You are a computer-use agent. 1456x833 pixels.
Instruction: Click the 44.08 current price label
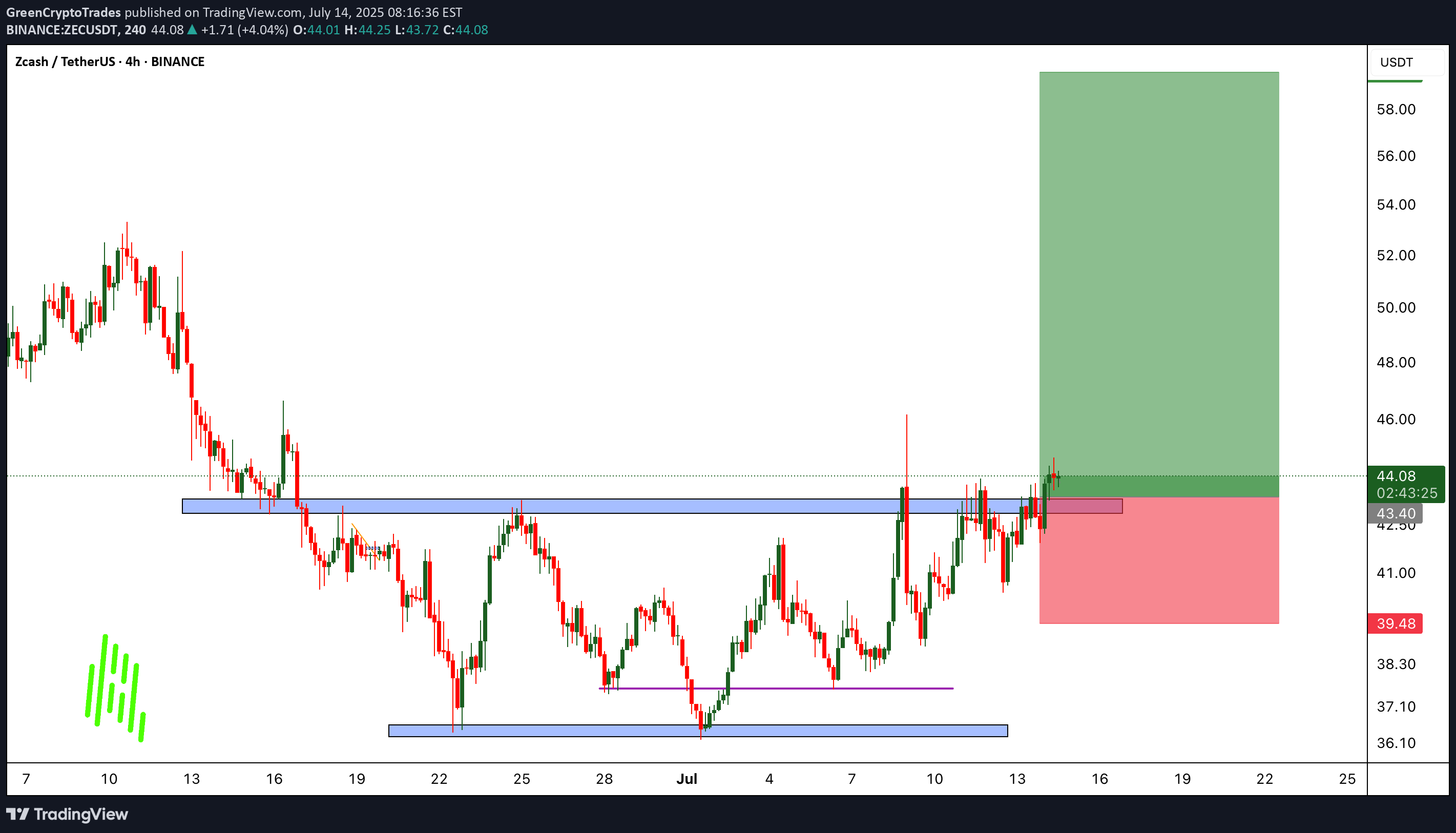[x=1396, y=476]
